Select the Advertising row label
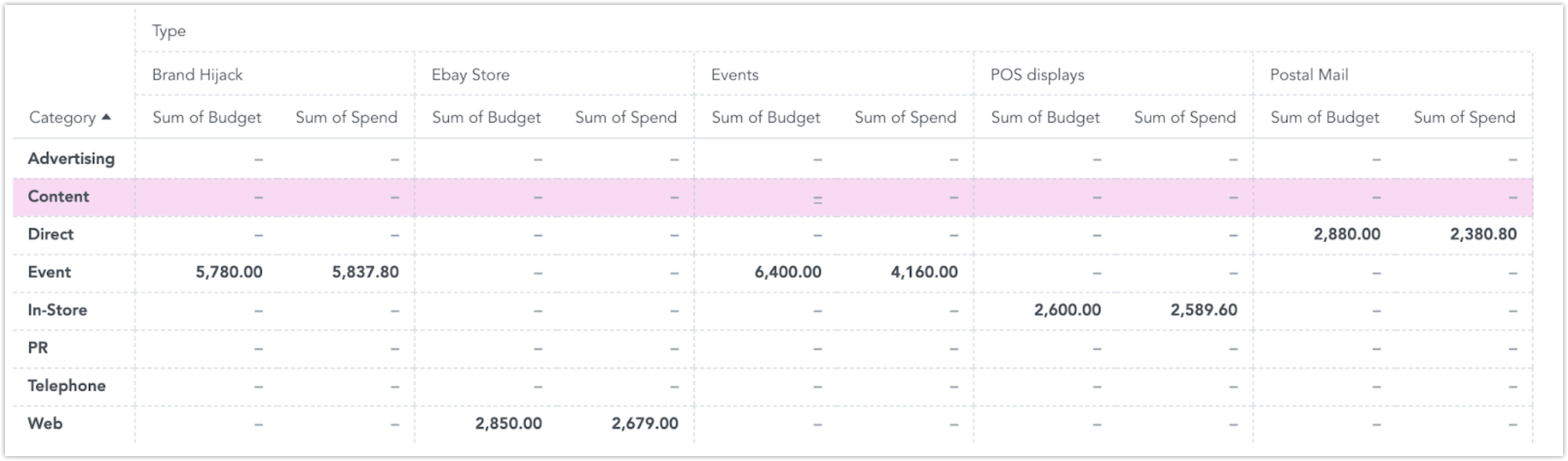Viewport: 1568px width, 461px height. (x=71, y=158)
